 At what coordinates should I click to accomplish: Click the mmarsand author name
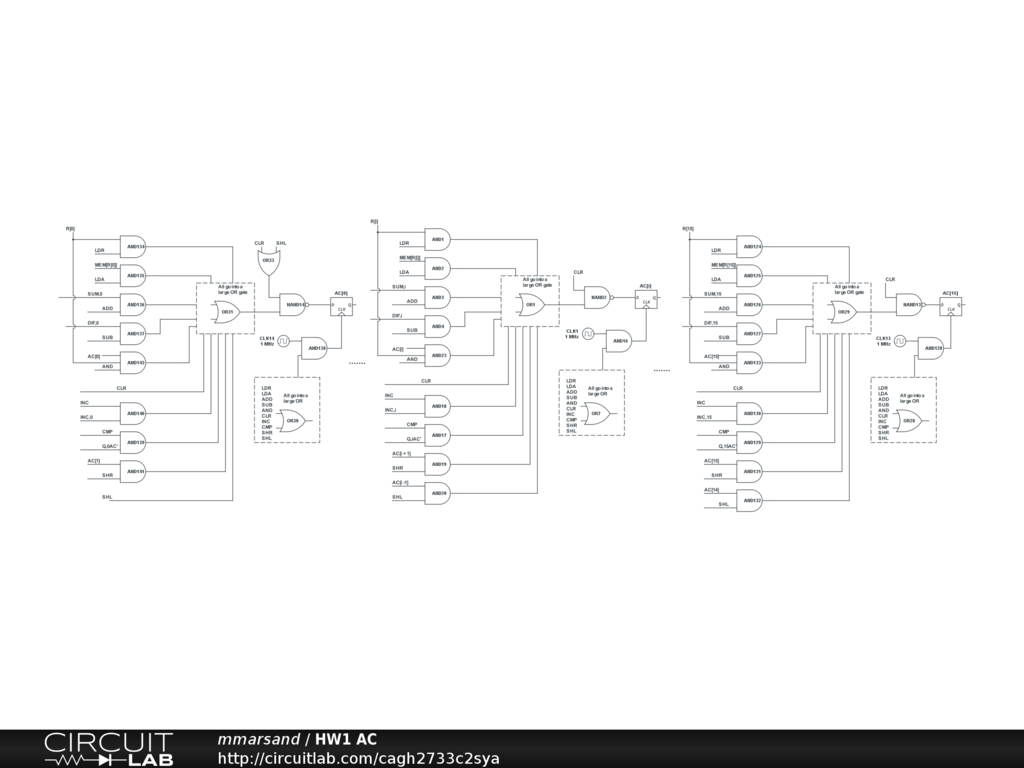[258, 739]
